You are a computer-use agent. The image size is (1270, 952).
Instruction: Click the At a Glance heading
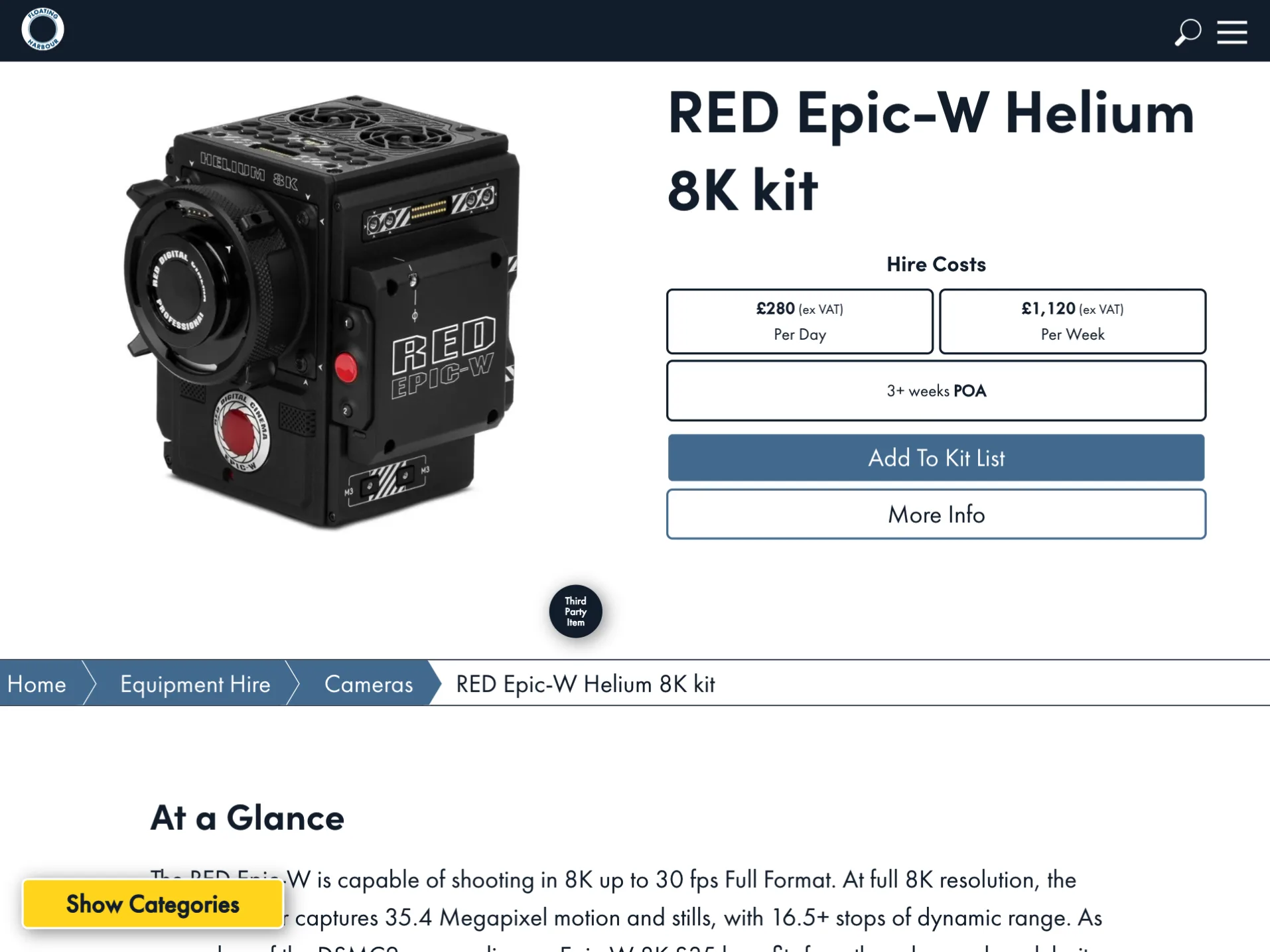point(247,818)
